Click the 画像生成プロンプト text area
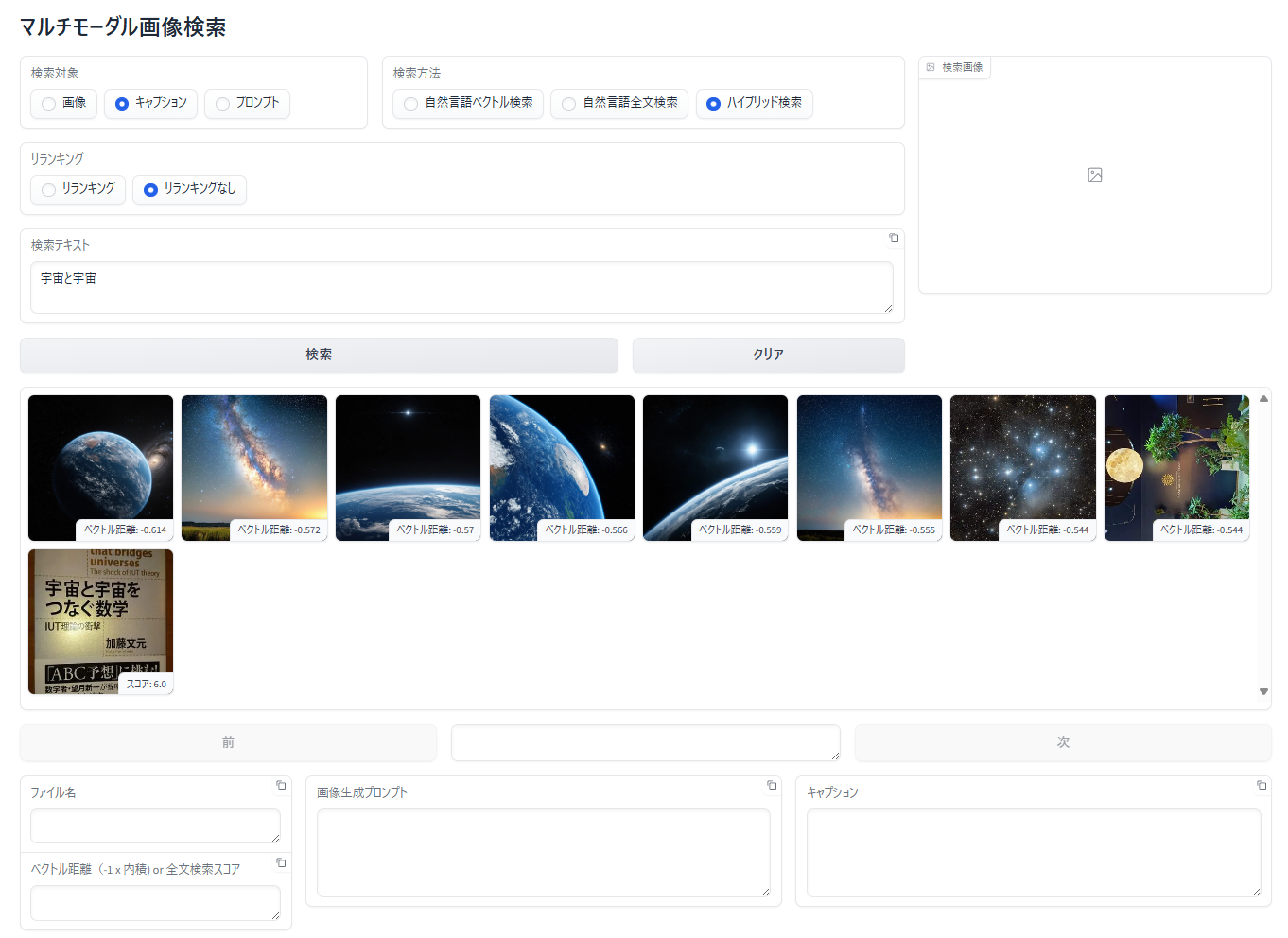This screenshot has width=1288, height=938. click(544, 853)
